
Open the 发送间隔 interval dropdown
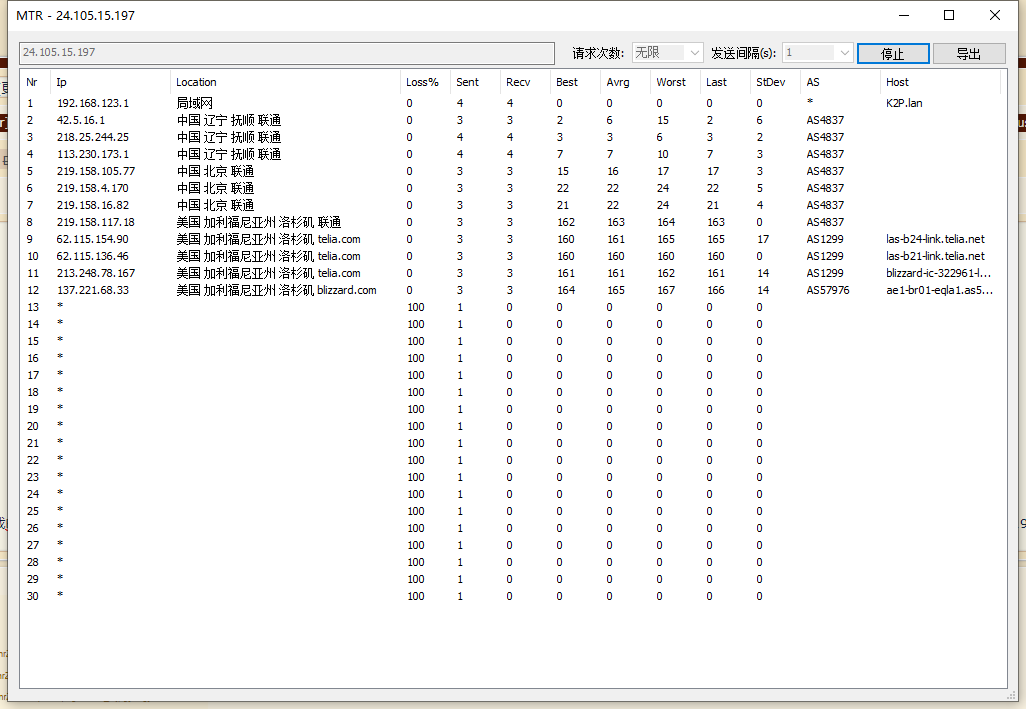point(818,53)
